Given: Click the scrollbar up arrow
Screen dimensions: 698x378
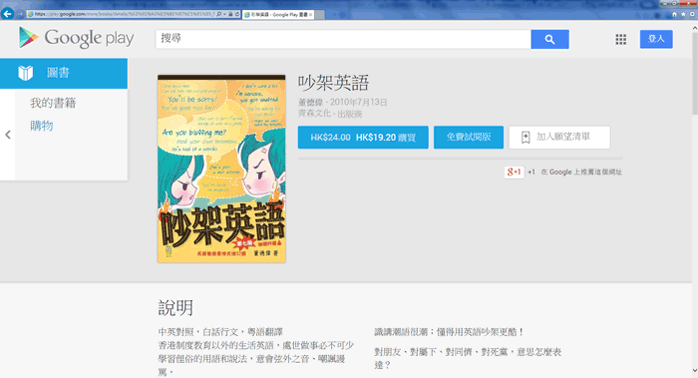Looking at the screenshot, I should click(695, 28).
